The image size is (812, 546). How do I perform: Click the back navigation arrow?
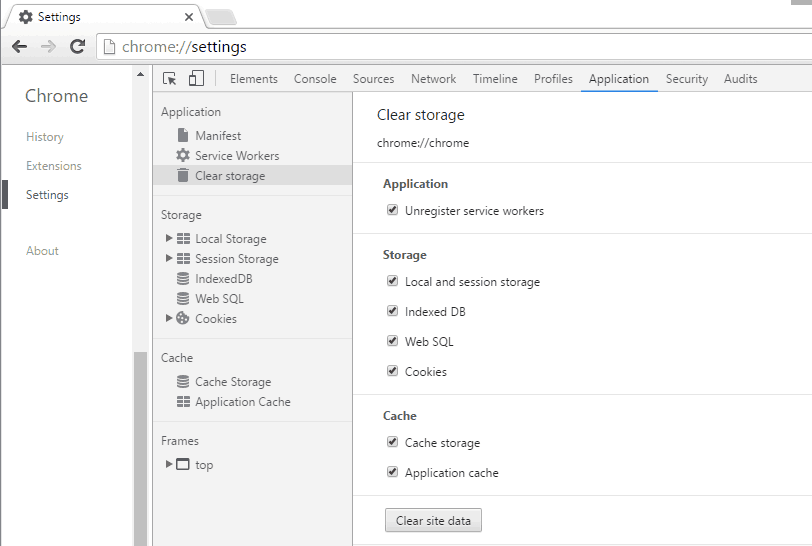point(19,47)
